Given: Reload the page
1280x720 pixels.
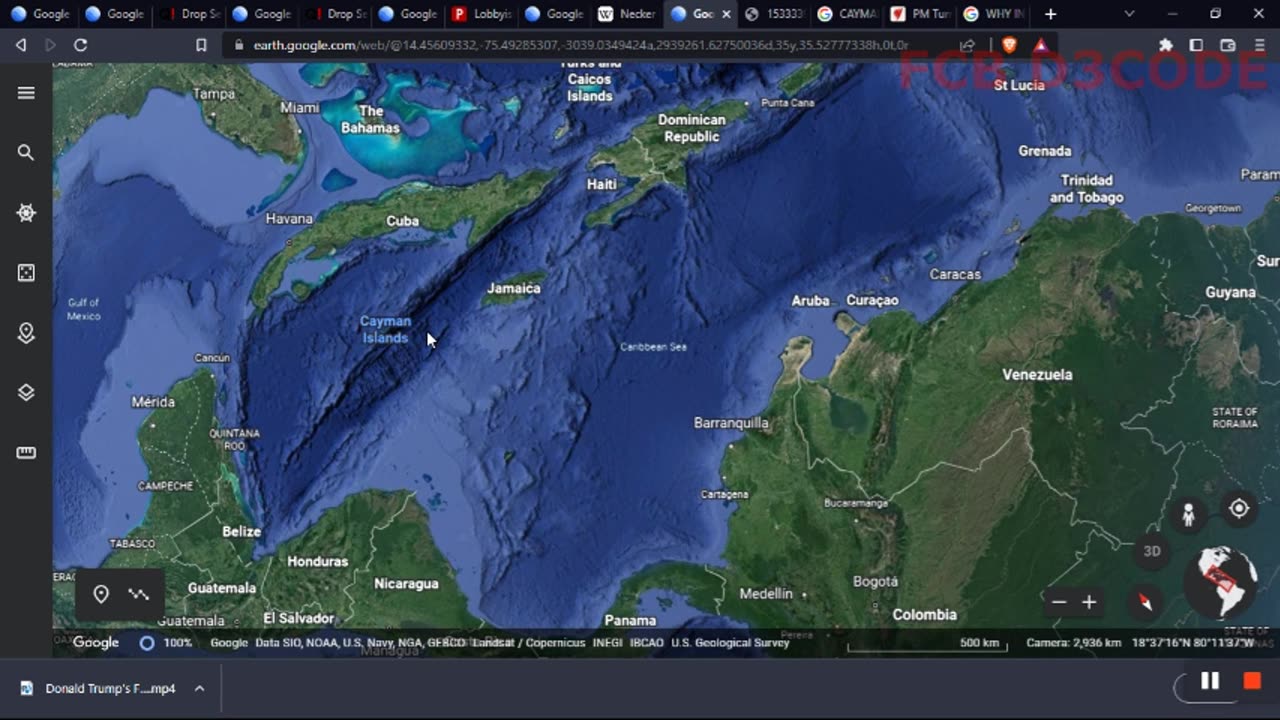Looking at the screenshot, I should click(x=81, y=45).
